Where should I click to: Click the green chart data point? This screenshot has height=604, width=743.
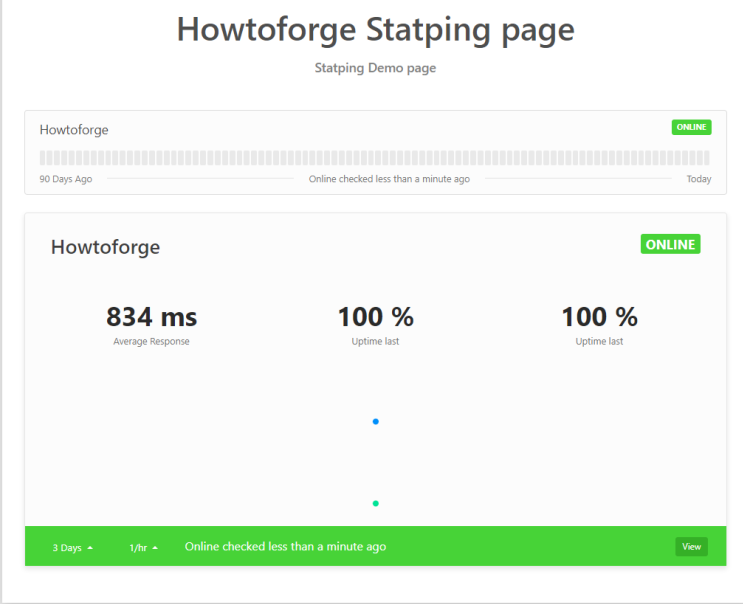click(375, 504)
